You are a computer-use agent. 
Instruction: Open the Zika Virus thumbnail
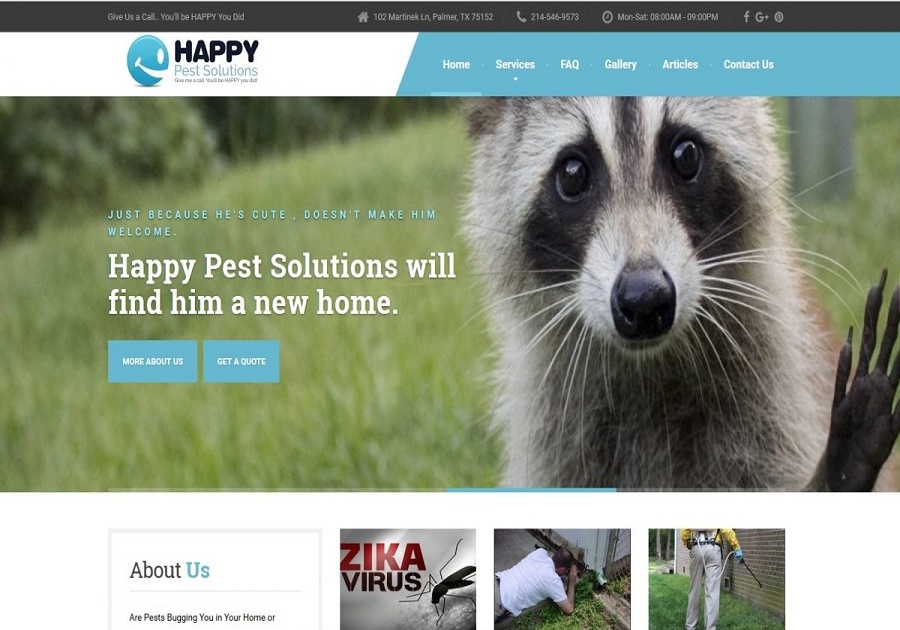click(x=408, y=580)
